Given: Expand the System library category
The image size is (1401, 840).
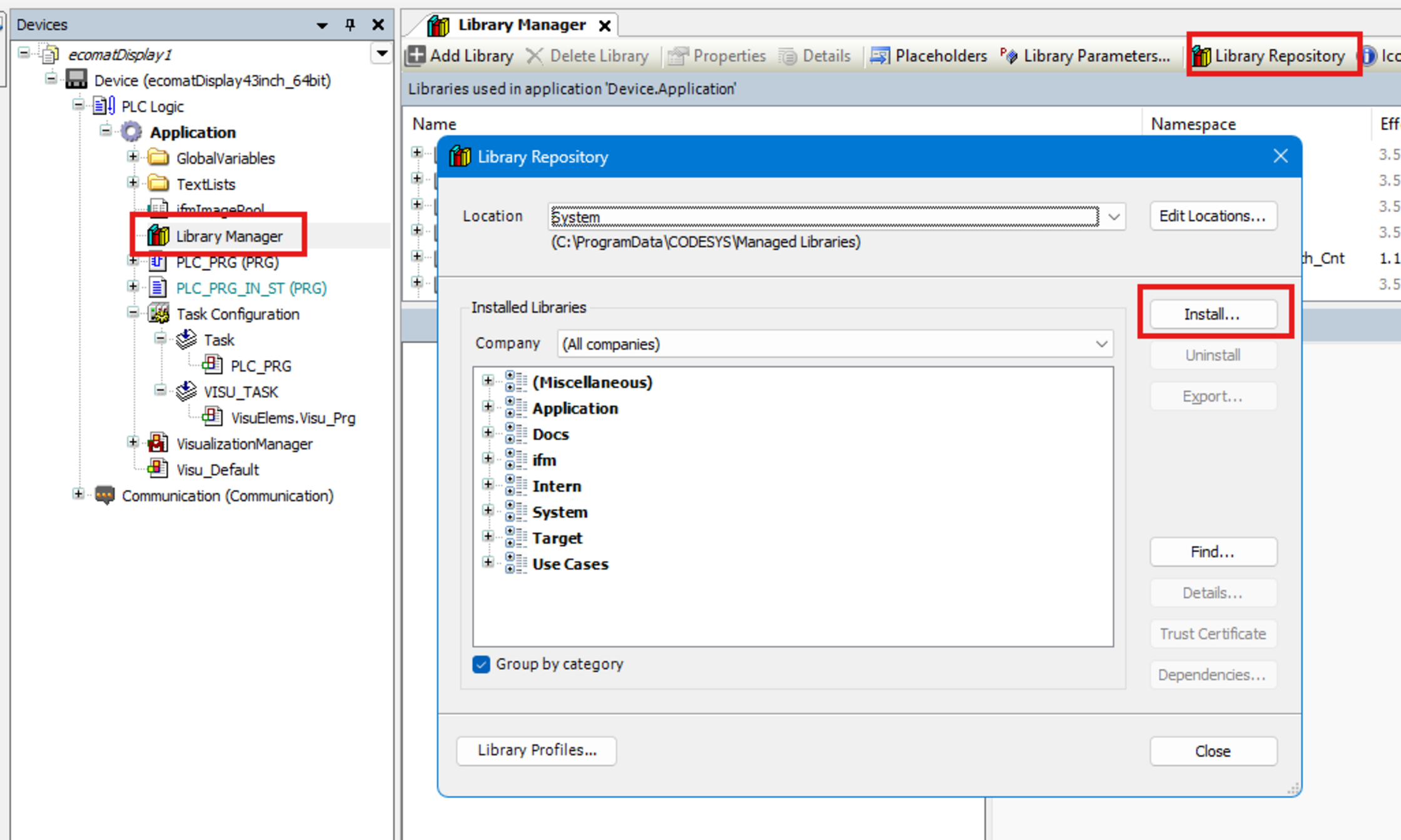Looking at the screenshot, I should pyautogui.click(x=488, y=510).
